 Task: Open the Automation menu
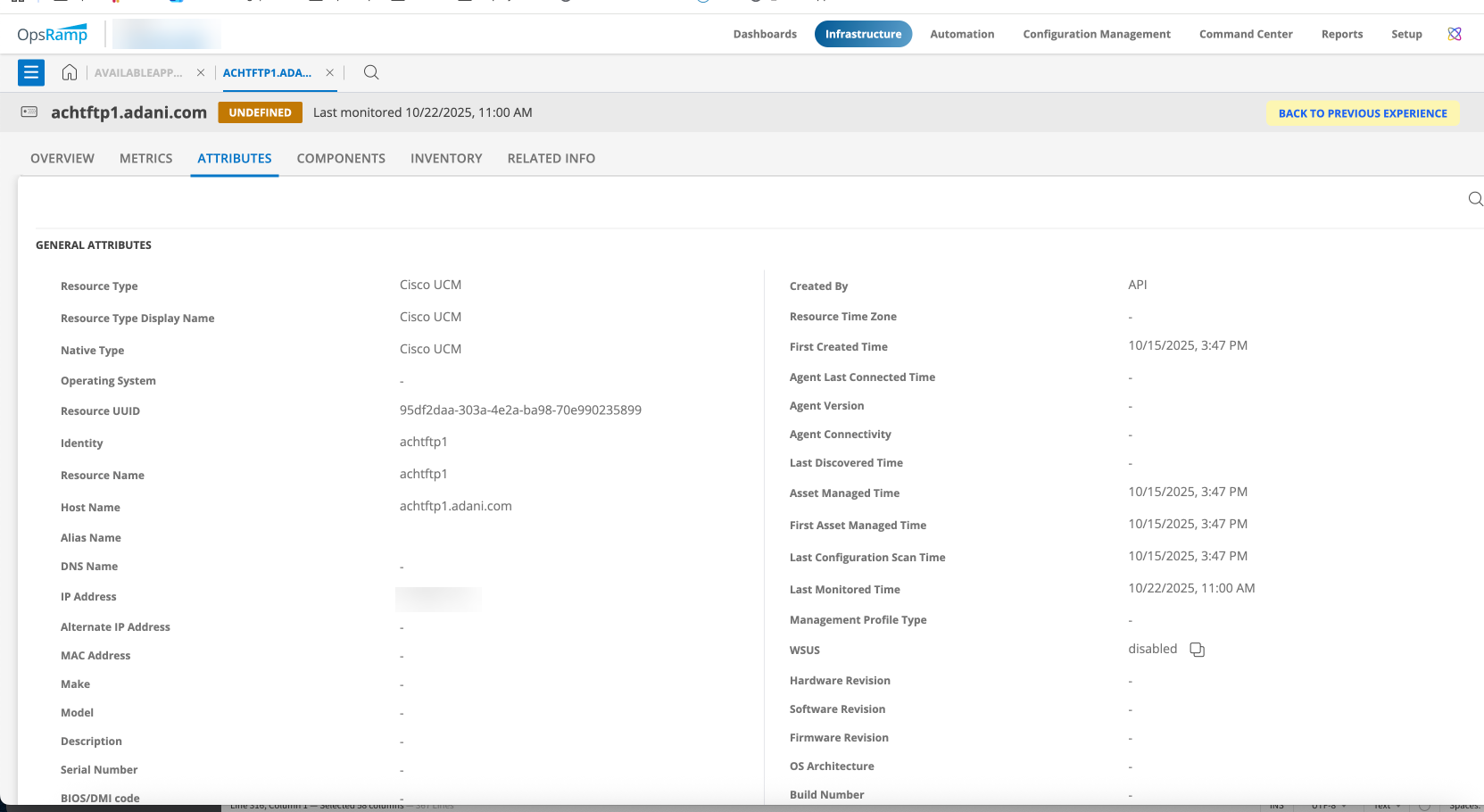(962, 35)
